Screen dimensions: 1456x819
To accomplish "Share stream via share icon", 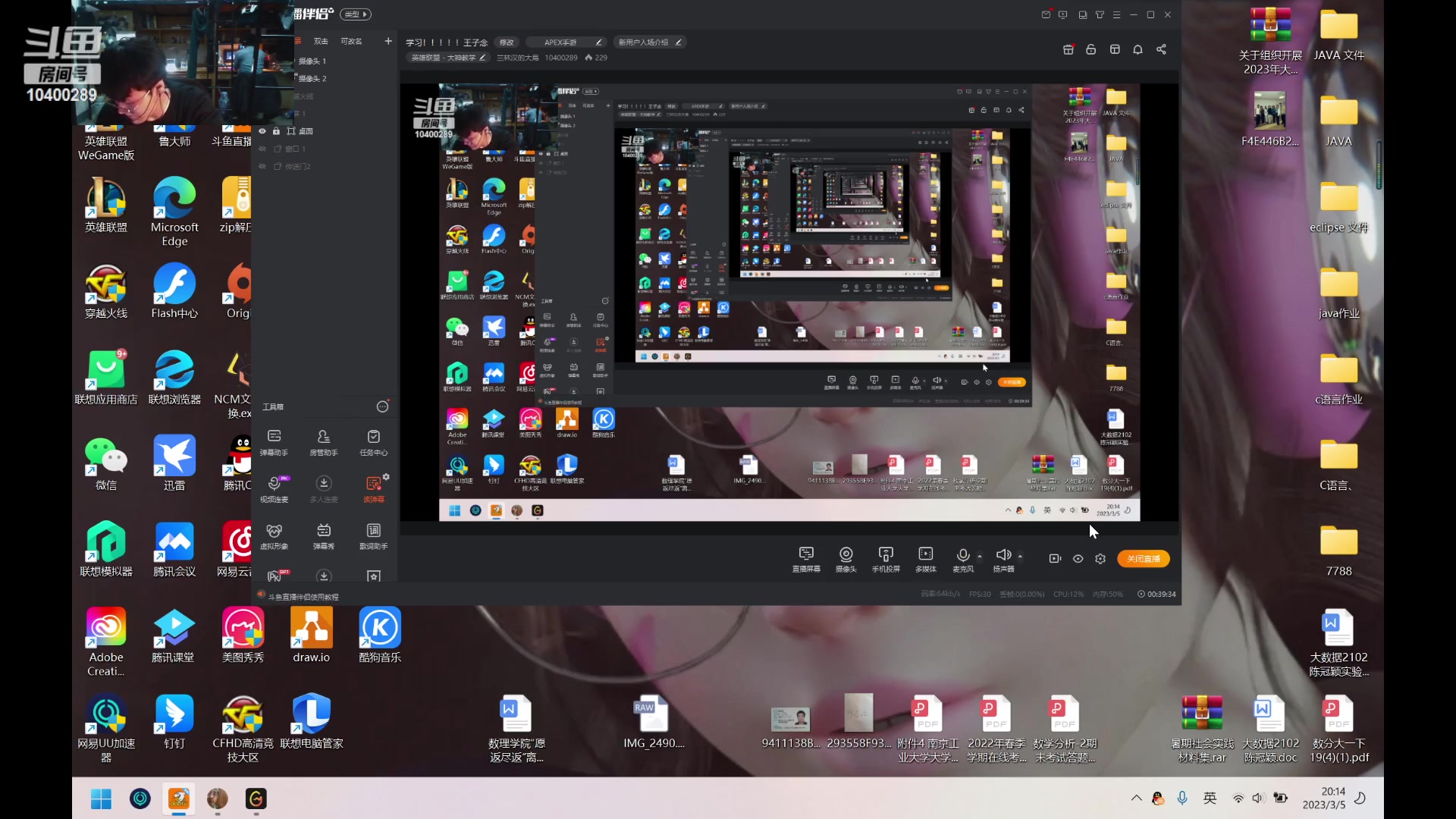I will (x=1161, y=49).
